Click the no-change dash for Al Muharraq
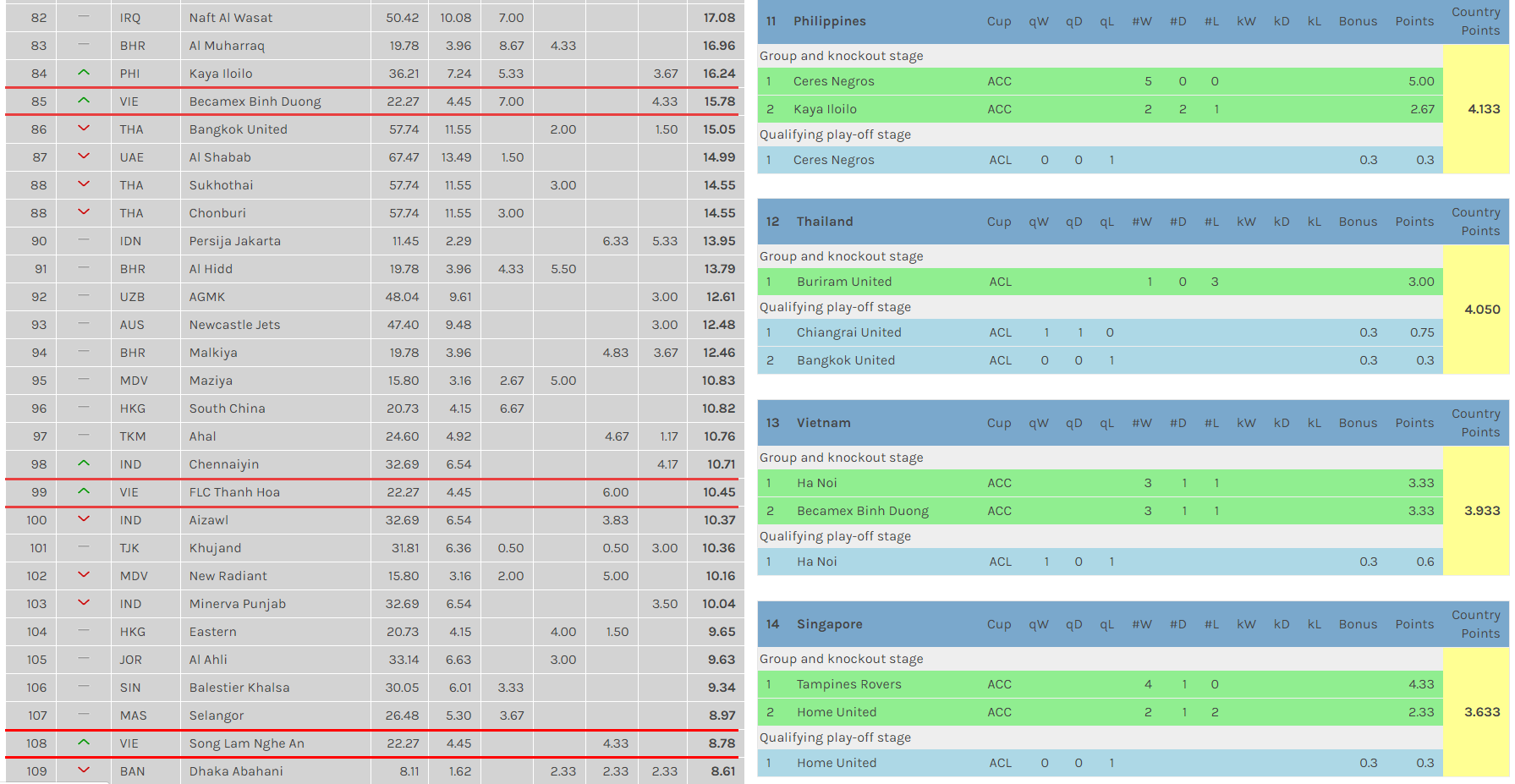1515x784 pixels. (x=83, y=44)
